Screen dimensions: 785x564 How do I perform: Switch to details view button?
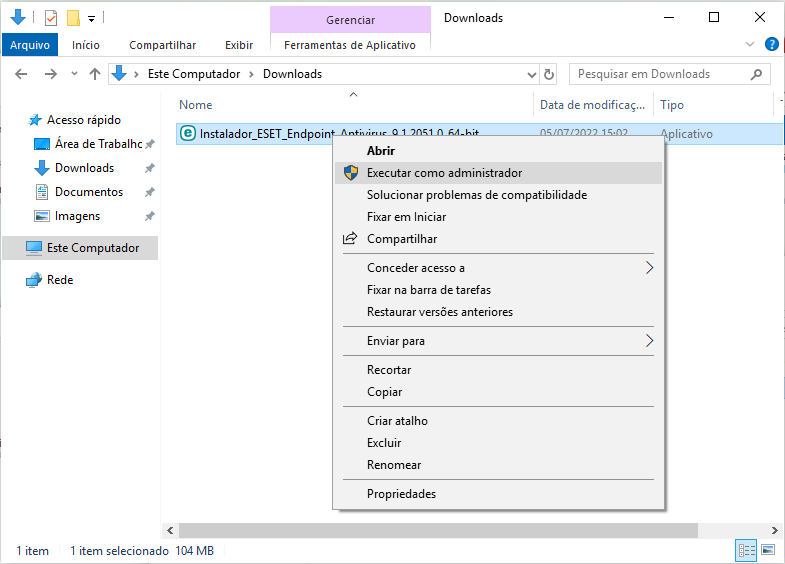pos(746,550)
